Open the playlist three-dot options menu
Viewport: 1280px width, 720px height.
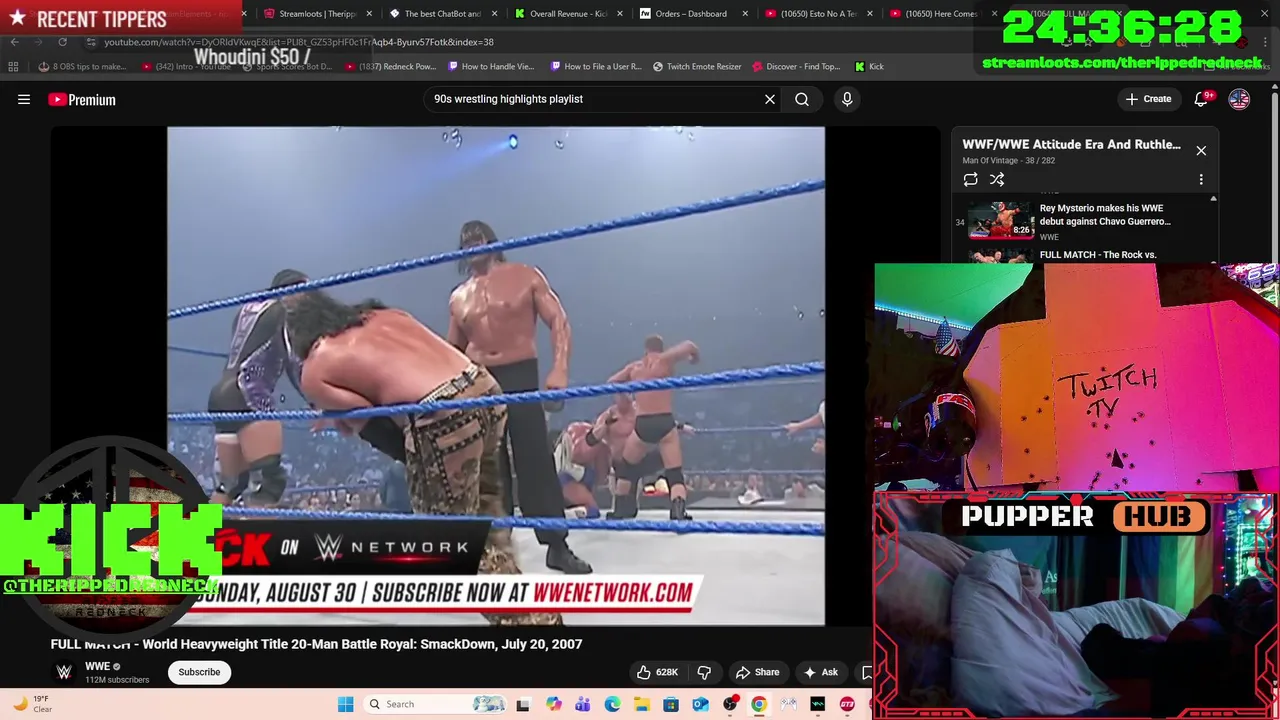tap(1201, 180)
